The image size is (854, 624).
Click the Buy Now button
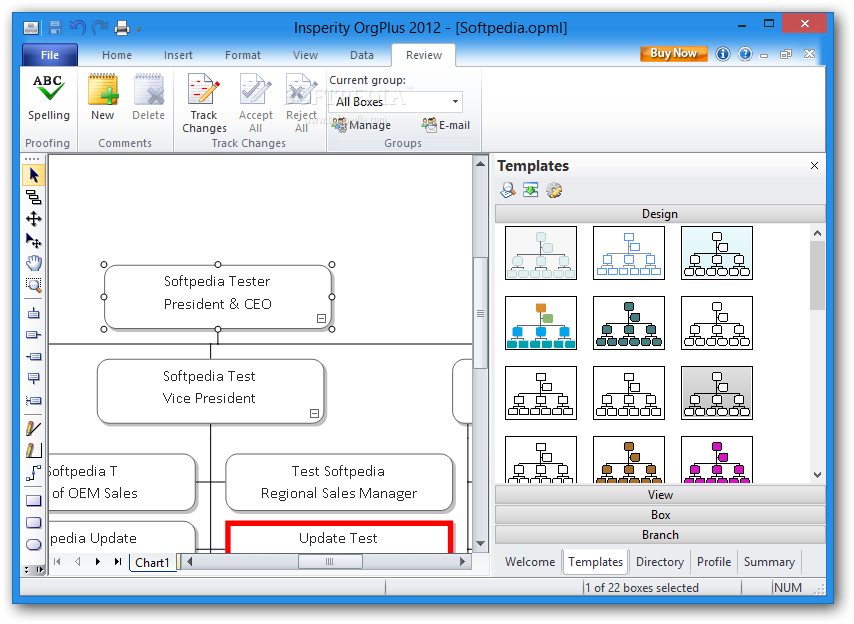(x=674, y=53)
